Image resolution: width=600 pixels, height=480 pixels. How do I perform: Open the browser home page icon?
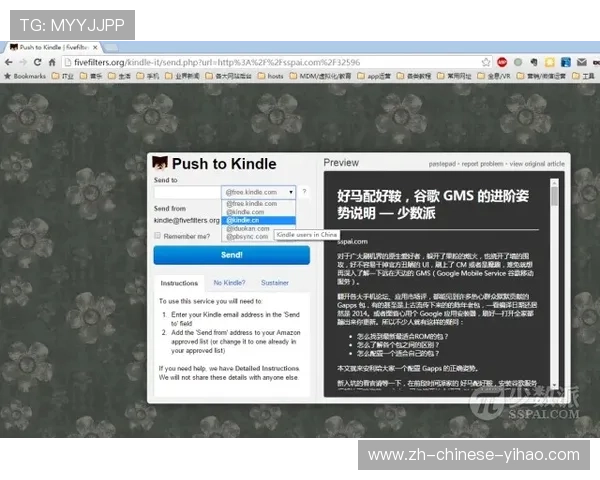coord(52,62)
